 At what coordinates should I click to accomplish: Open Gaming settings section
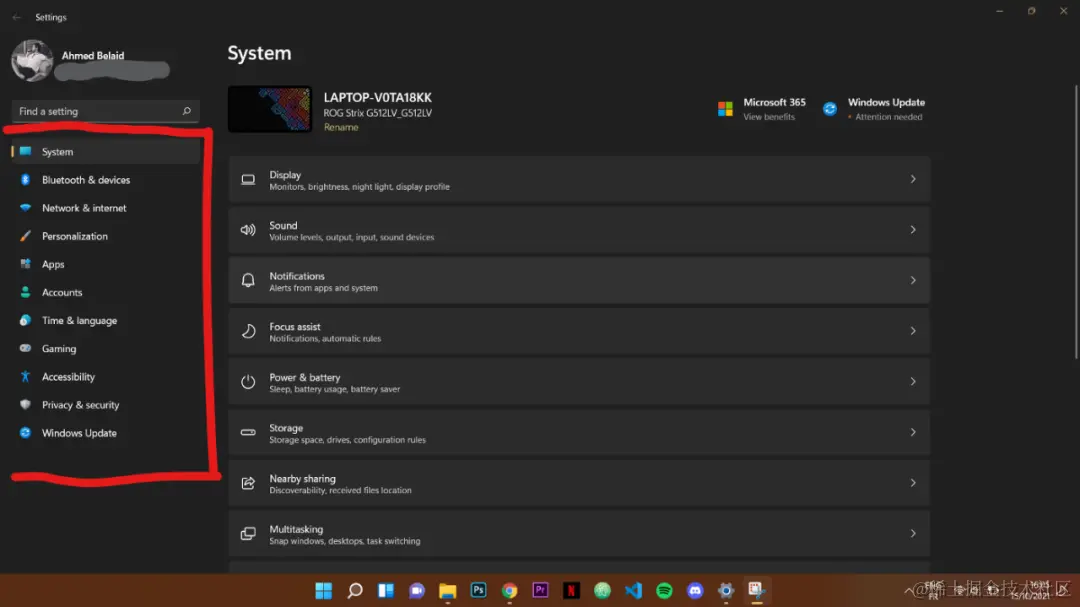pos(105,349)
